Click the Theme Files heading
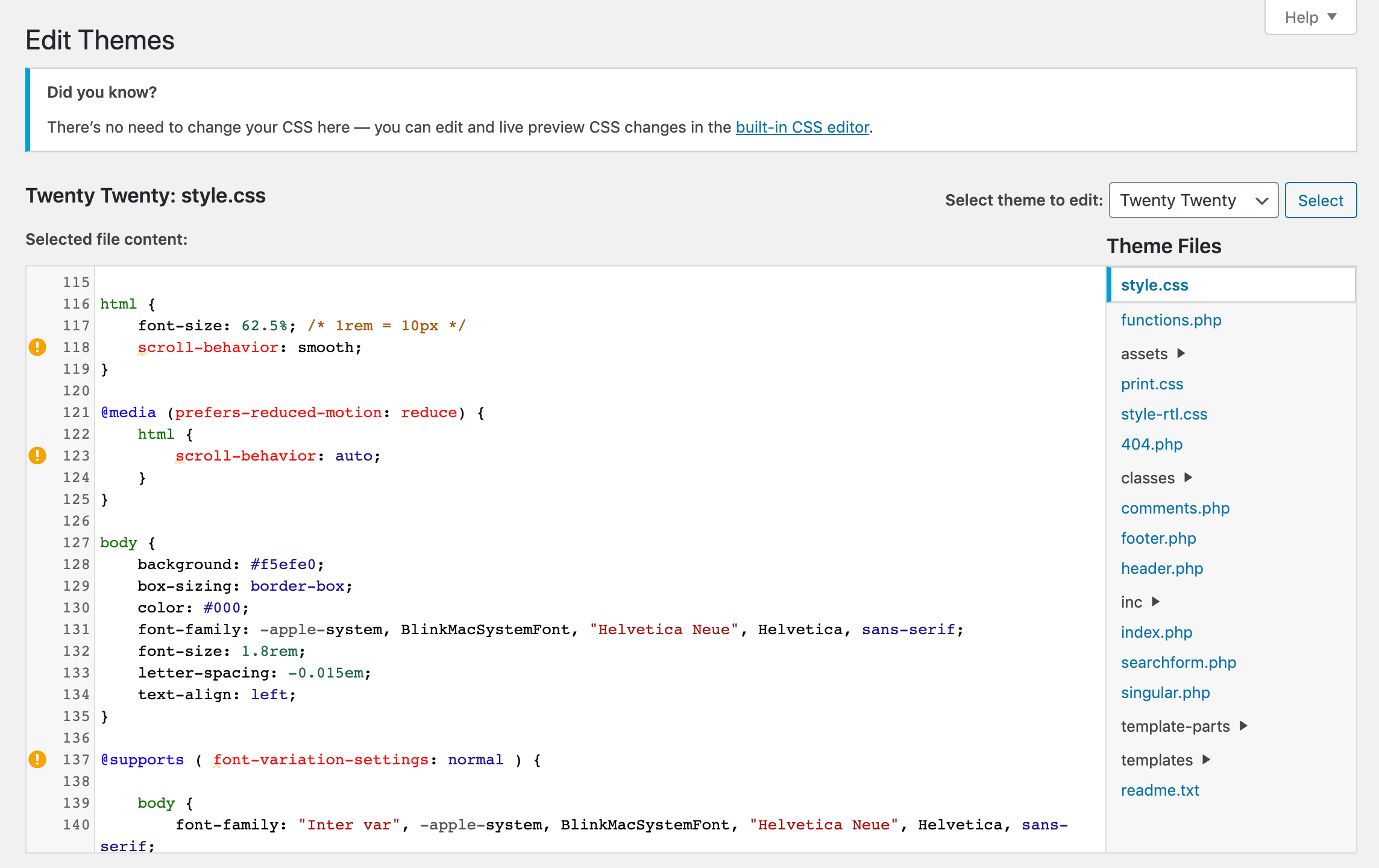This screenshot has width=1379, height=868. point(1164,246)
